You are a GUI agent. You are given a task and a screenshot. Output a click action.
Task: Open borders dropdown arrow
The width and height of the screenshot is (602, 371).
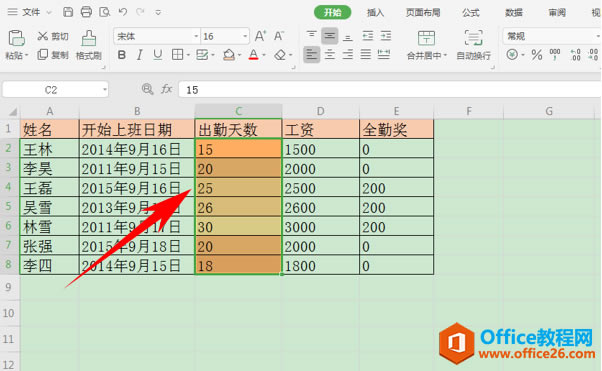188,55
